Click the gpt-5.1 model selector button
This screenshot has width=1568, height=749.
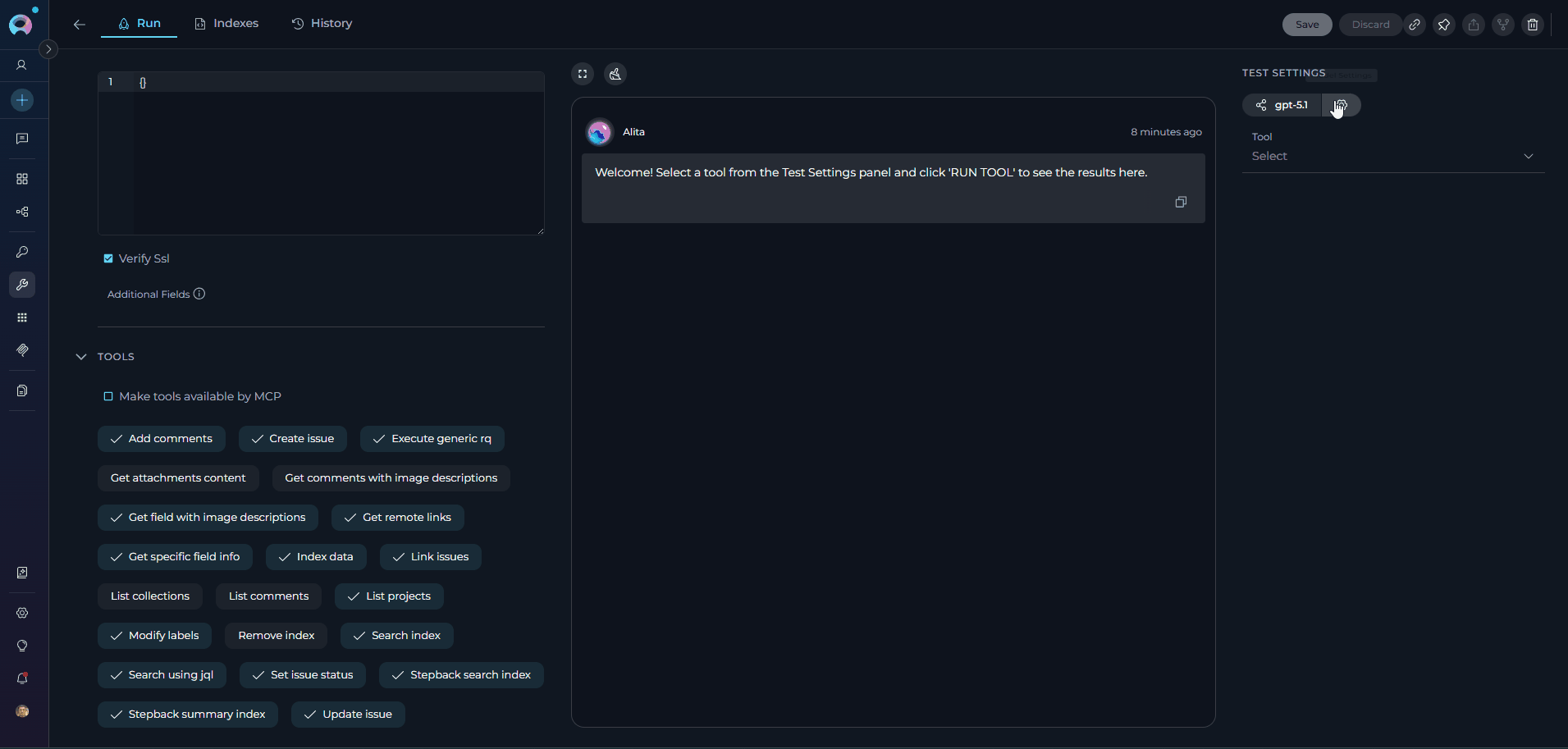pos(1282,105)
